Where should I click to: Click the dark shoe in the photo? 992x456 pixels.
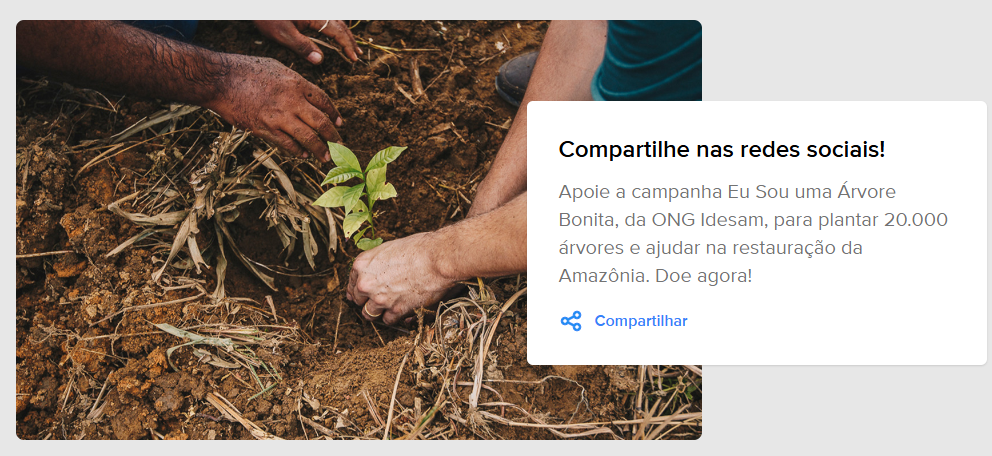[x=518, y=78]
